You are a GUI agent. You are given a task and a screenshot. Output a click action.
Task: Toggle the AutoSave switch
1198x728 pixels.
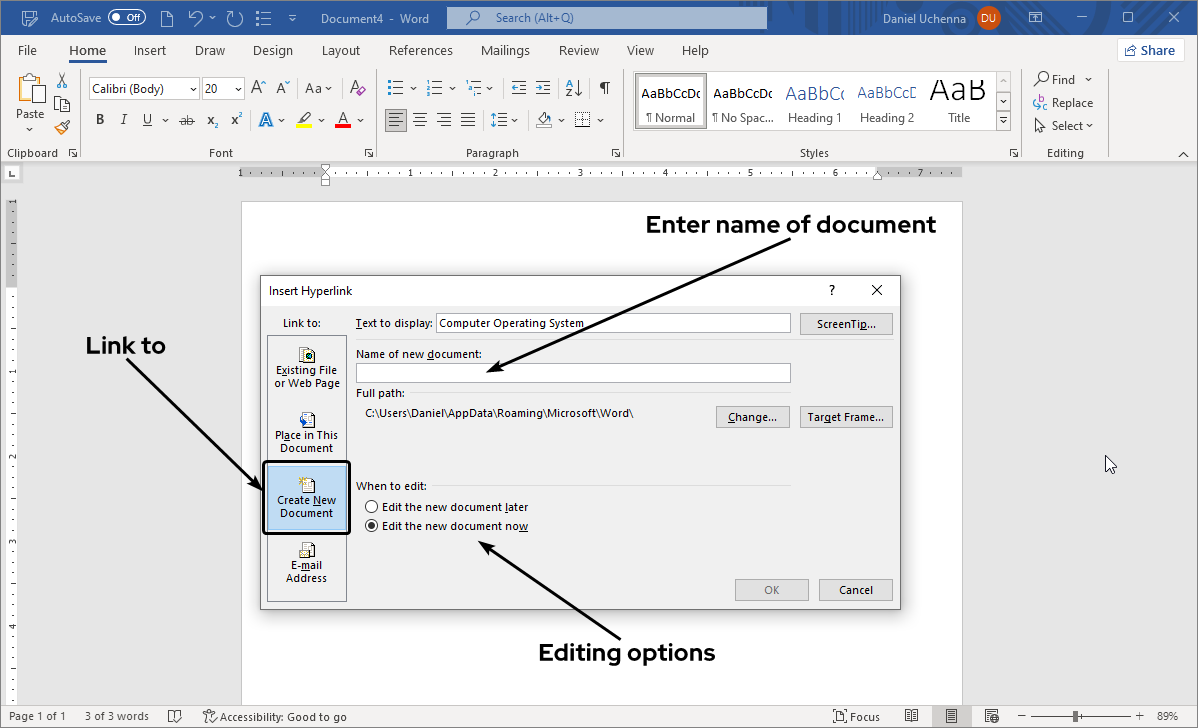pos(126,18)
